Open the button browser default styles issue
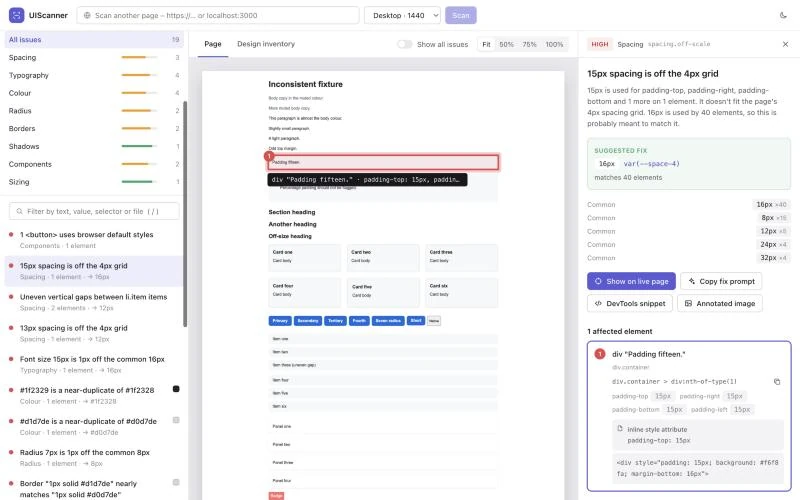This screenshot has width=800, height=500. coord(94,240)
